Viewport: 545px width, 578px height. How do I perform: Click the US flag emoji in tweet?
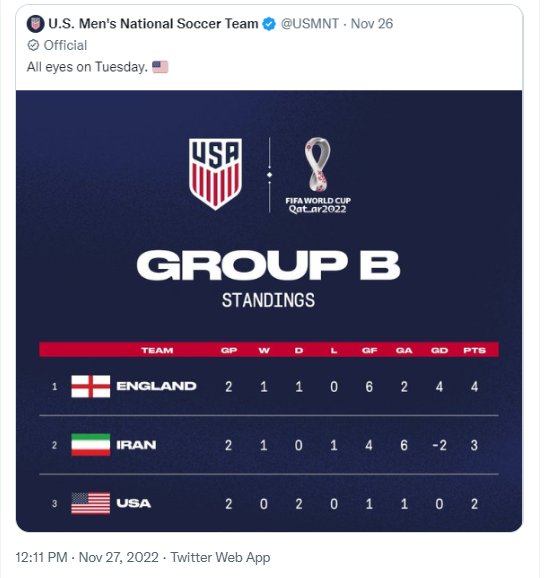[x=160, y=67]
